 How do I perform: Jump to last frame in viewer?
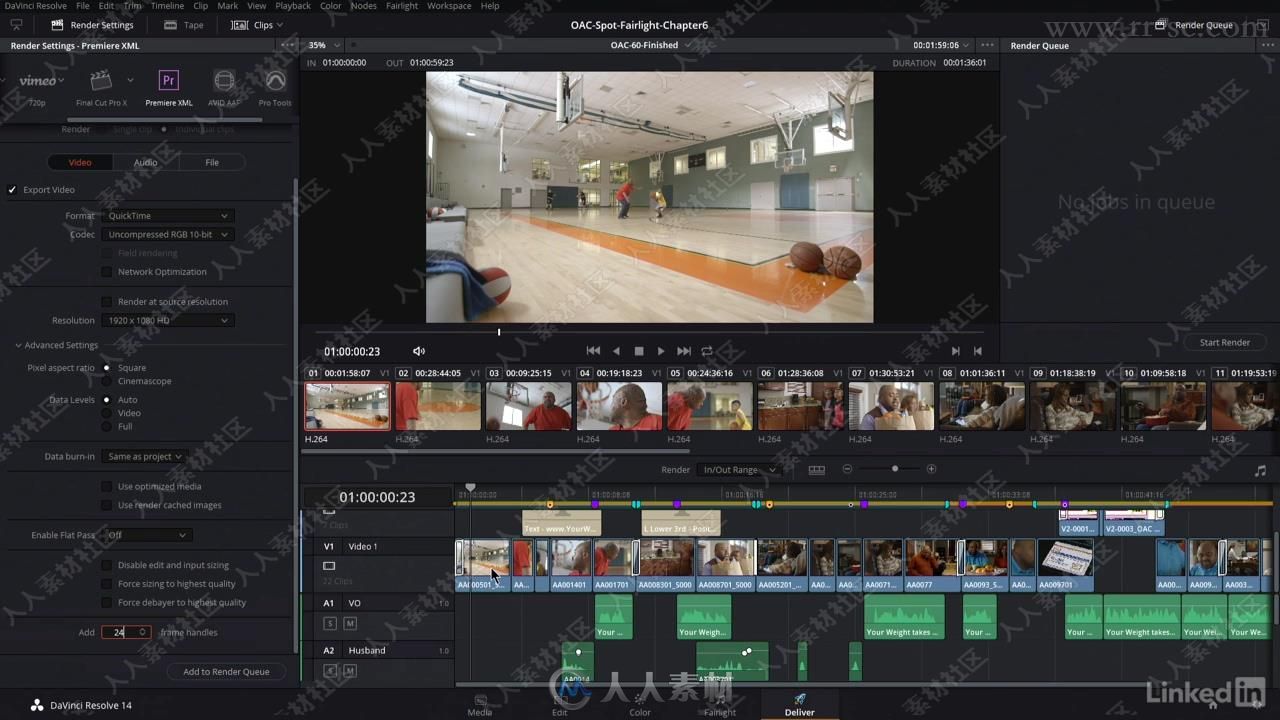[684, 351]
